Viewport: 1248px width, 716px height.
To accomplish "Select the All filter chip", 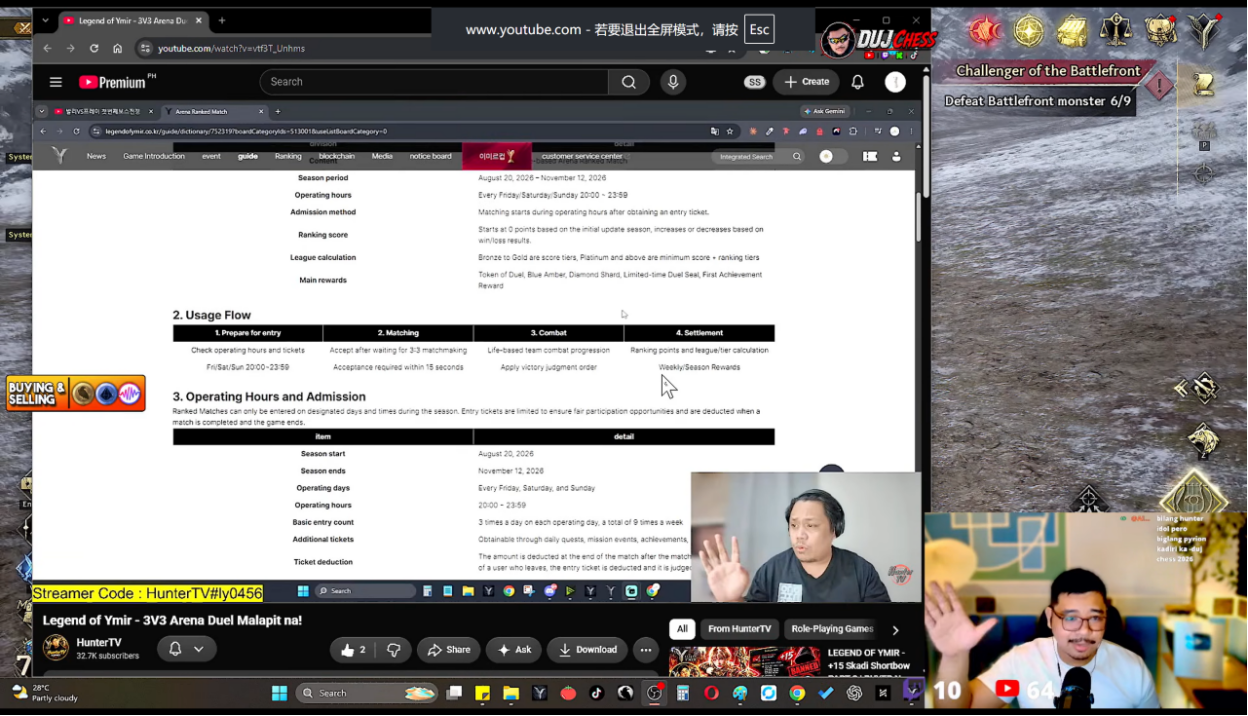I will click(682, 629).
